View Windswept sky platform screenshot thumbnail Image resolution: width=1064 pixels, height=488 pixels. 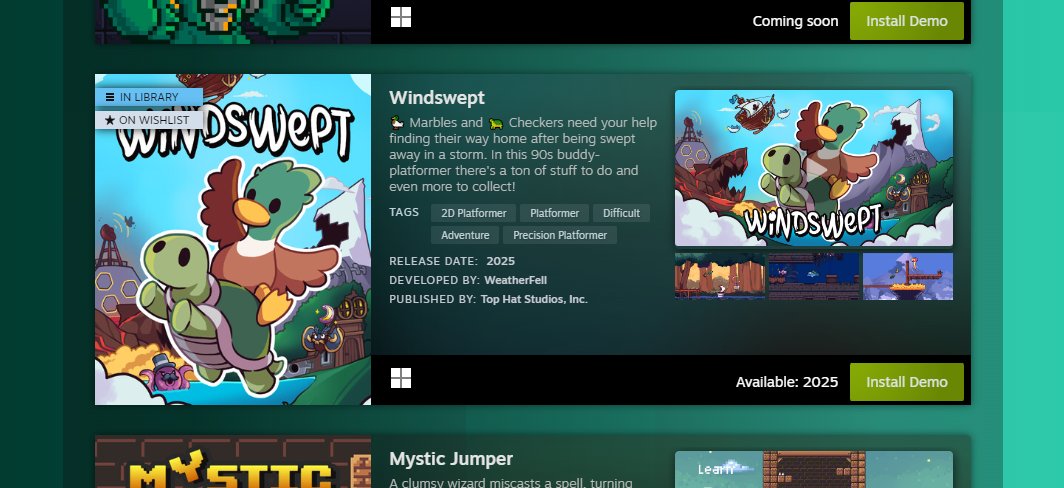(907, 276)
